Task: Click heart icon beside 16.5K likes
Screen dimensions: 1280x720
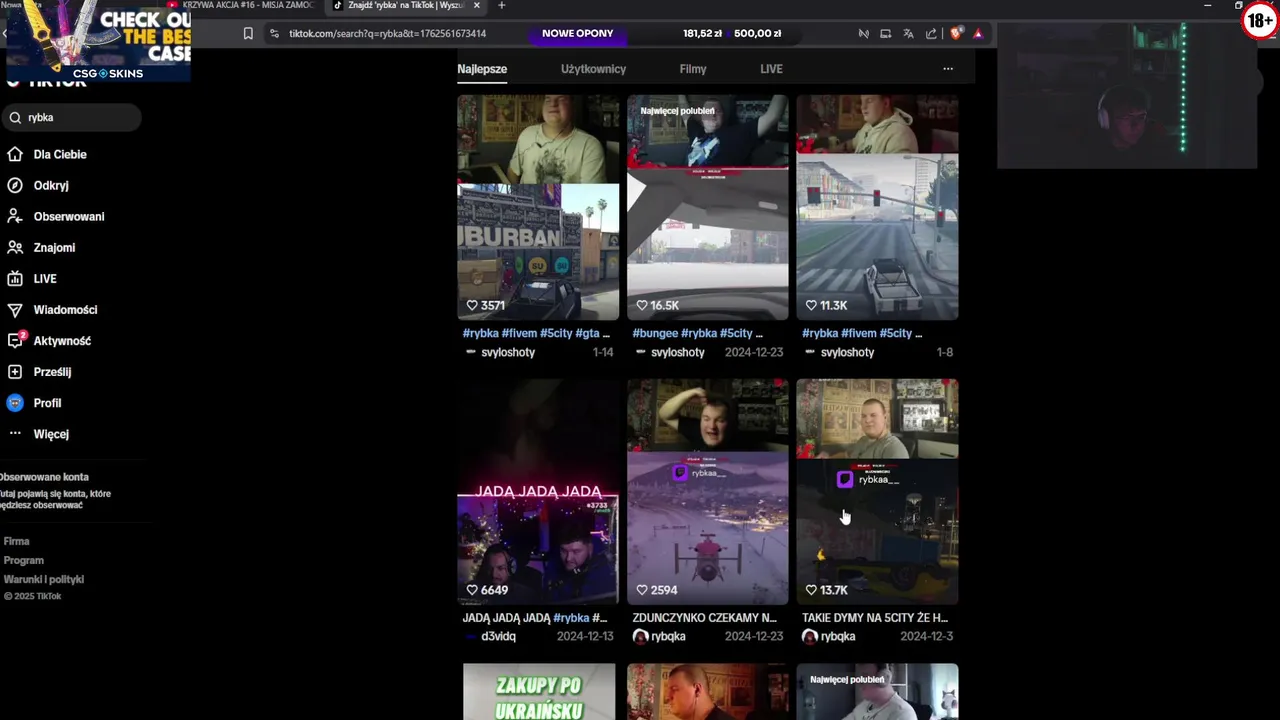Action: coord(642,305)
